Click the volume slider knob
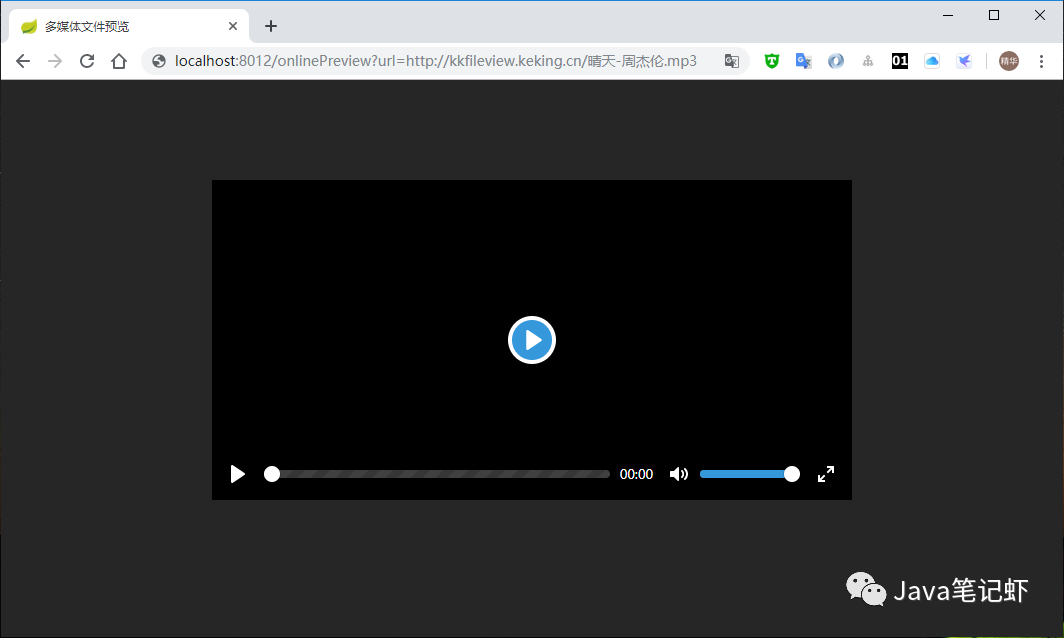 coord(791,474)
